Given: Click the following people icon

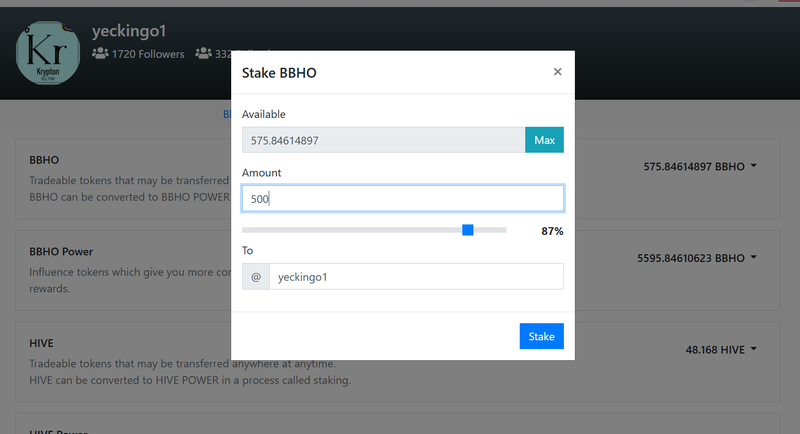Looking at the screenshot, I should pos(204,54).
